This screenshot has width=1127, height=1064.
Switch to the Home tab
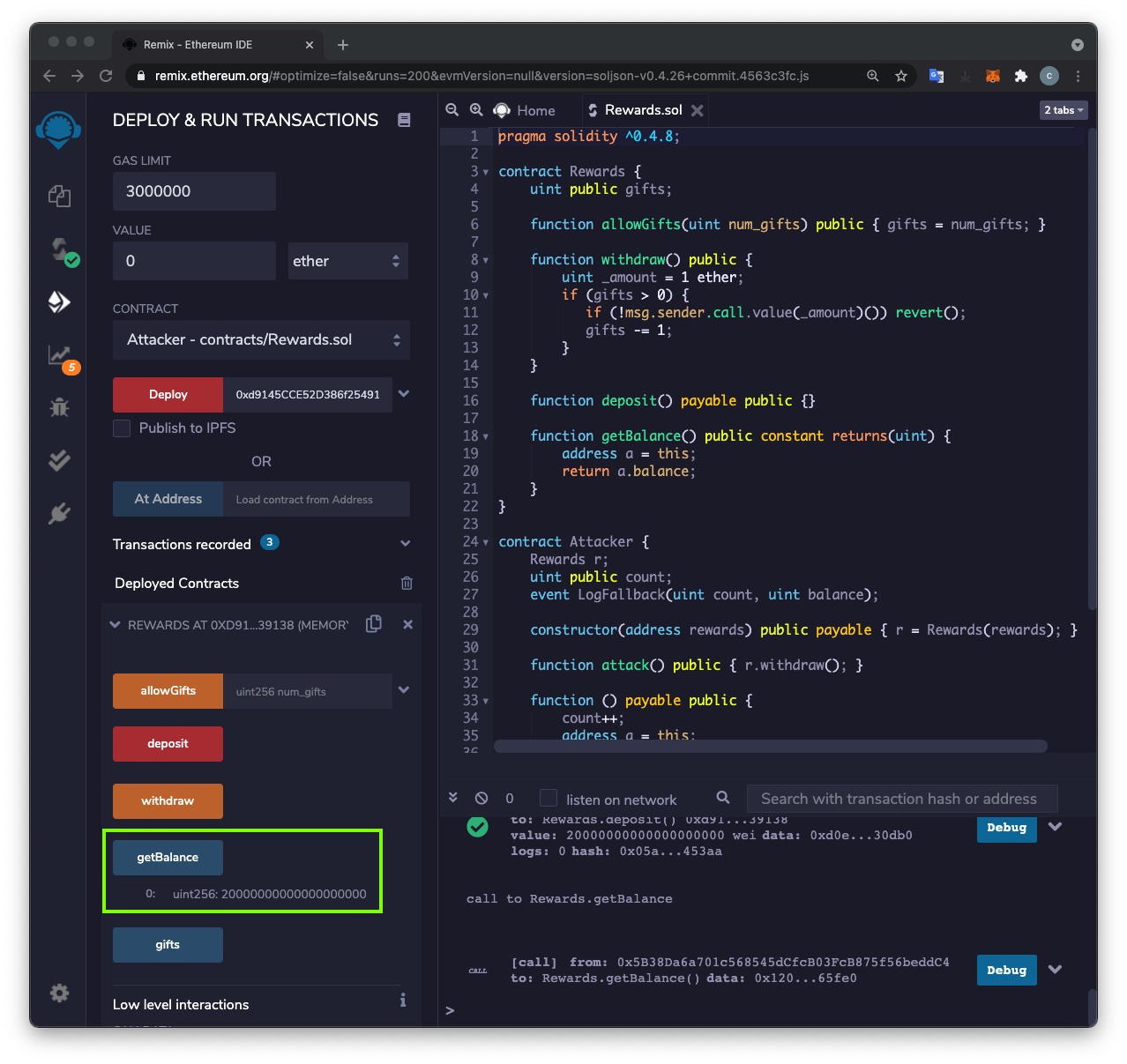(x=525, y=110)
